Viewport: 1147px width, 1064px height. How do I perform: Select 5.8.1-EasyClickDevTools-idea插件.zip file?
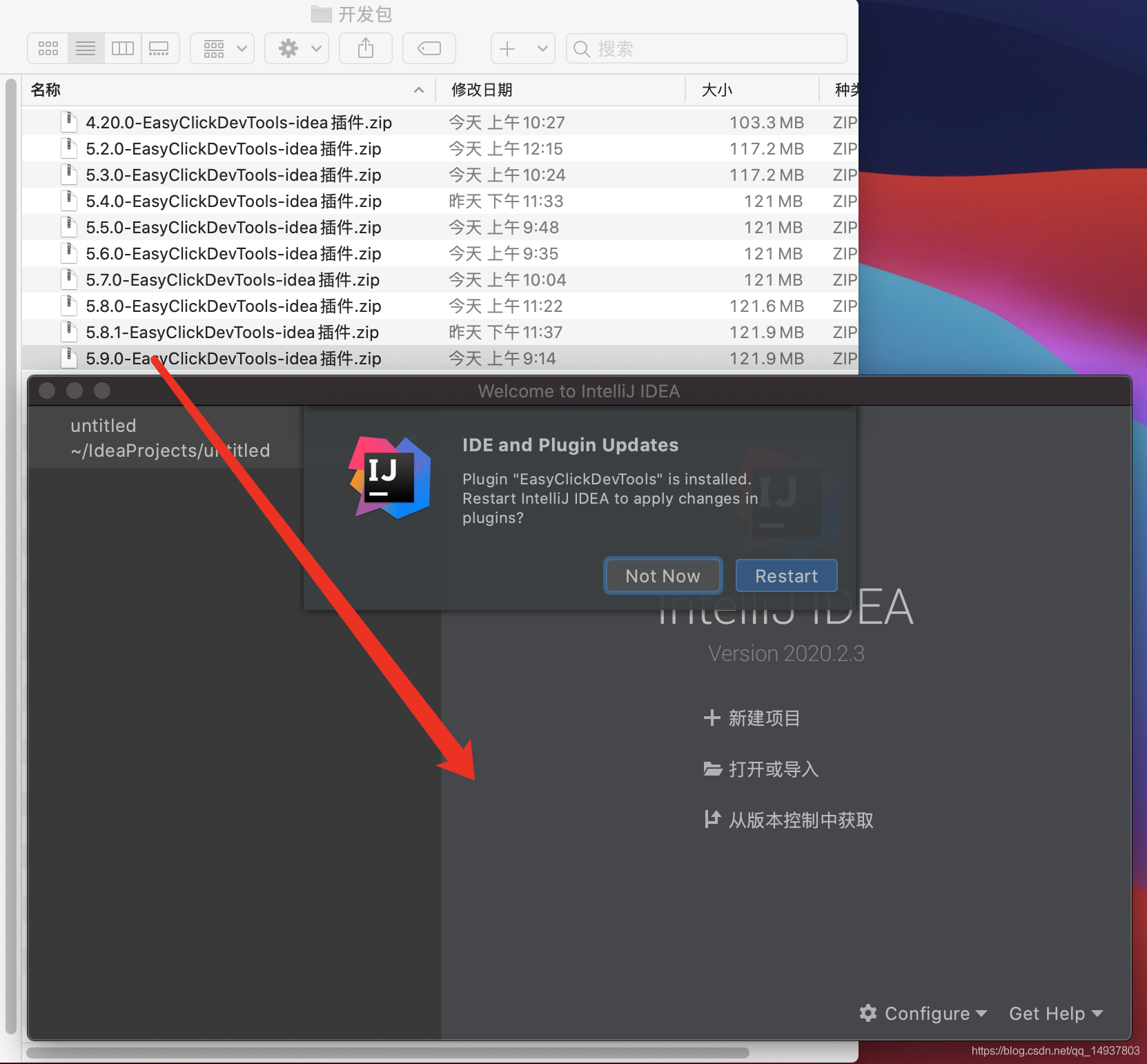point(233,332)
